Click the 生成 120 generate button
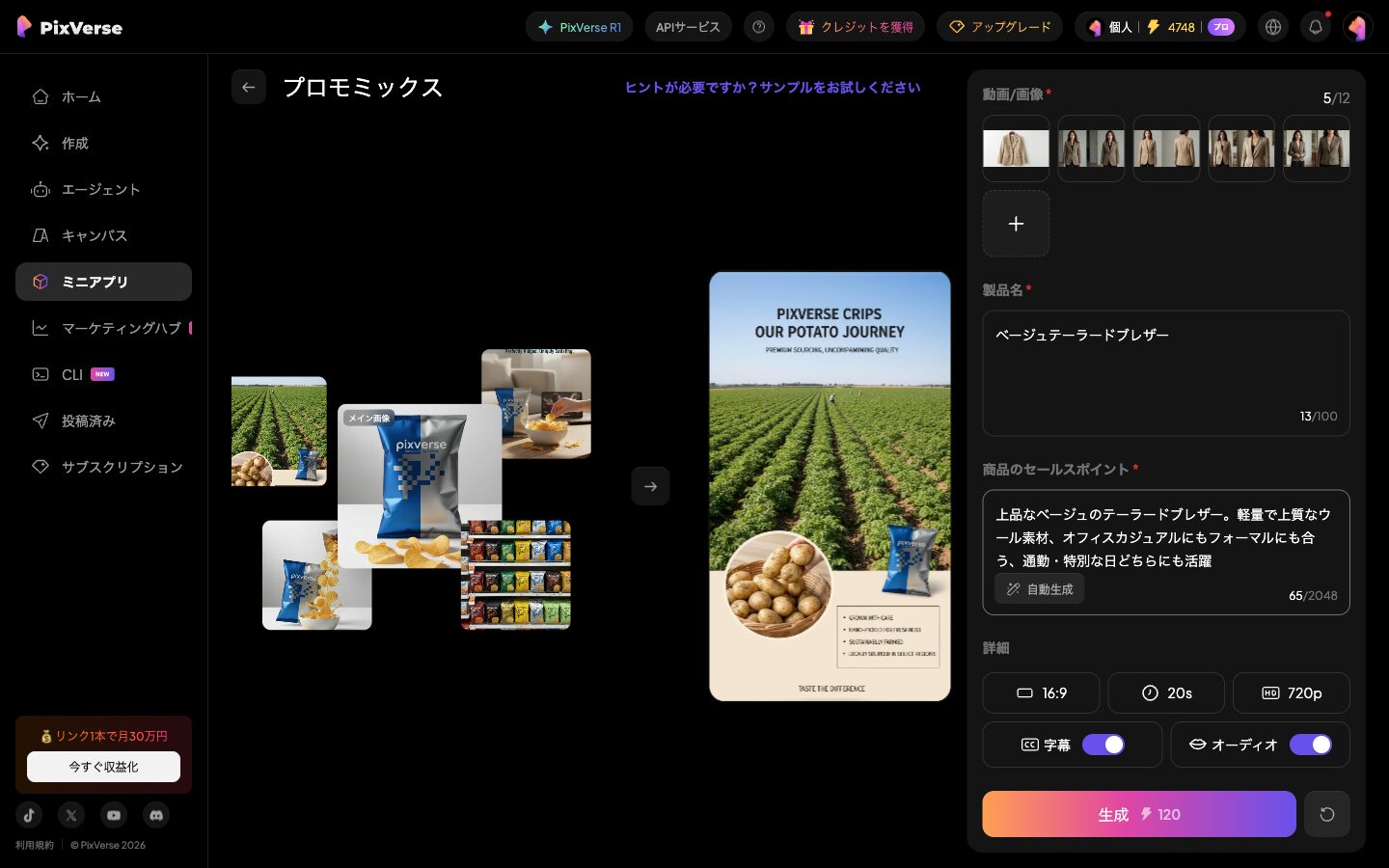 pos(1139,814)
